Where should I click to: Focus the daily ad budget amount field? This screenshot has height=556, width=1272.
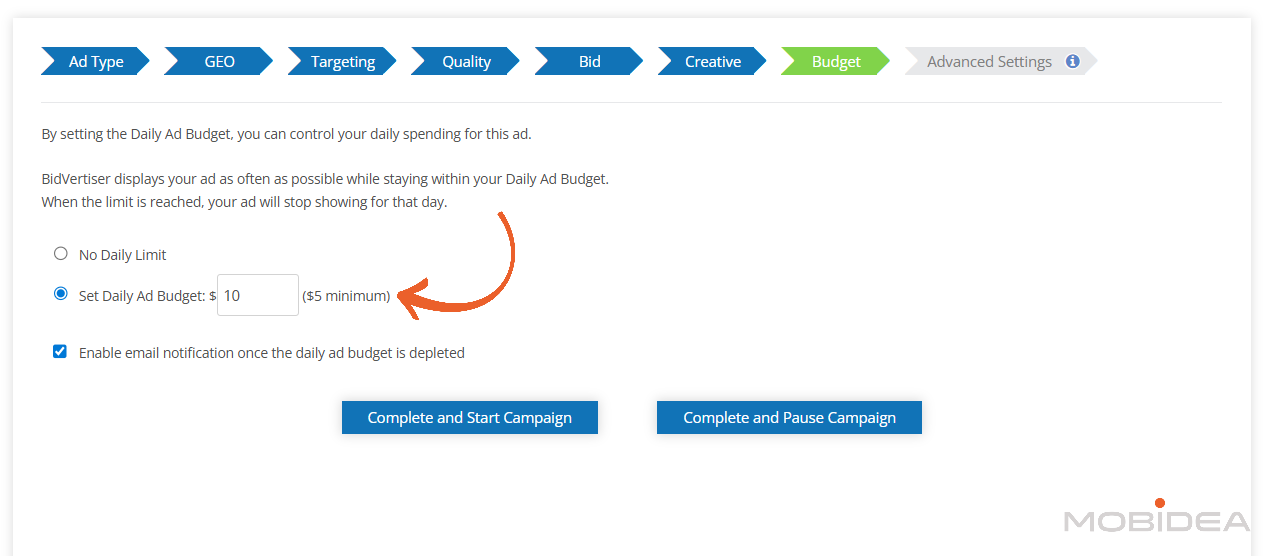click(x=257, y=295)
